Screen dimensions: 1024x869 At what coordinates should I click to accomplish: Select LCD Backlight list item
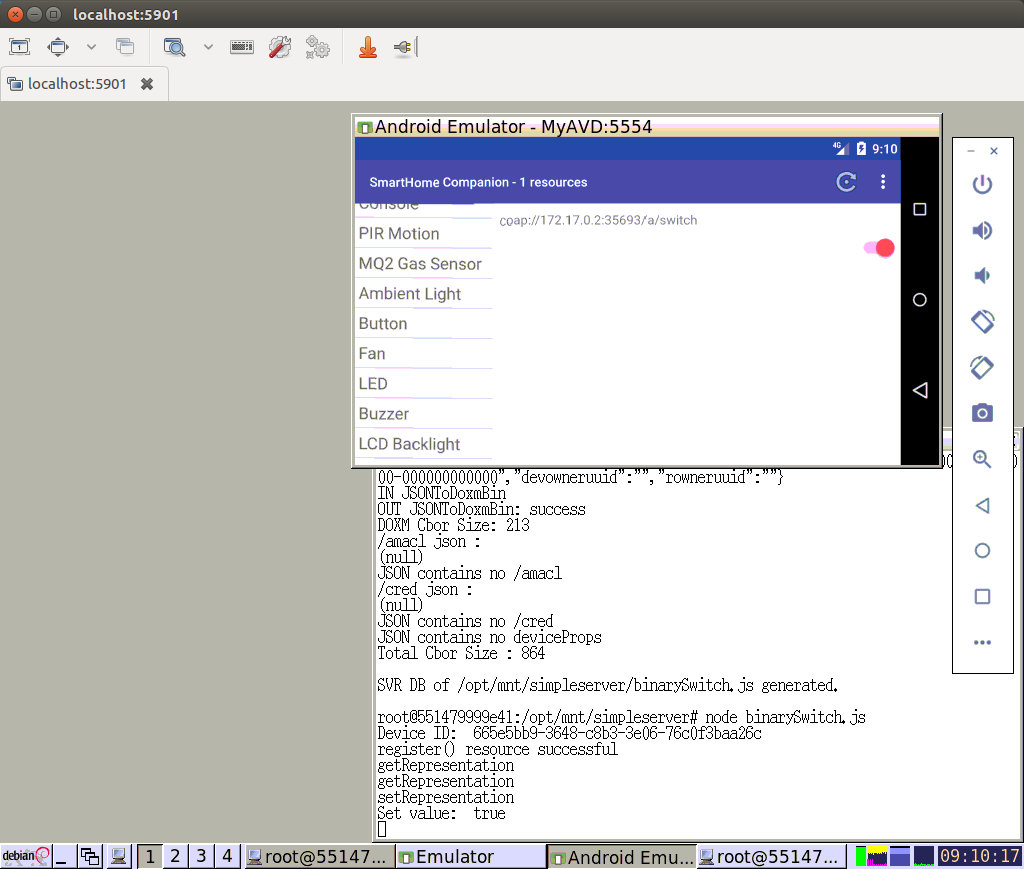coord(424,444)
